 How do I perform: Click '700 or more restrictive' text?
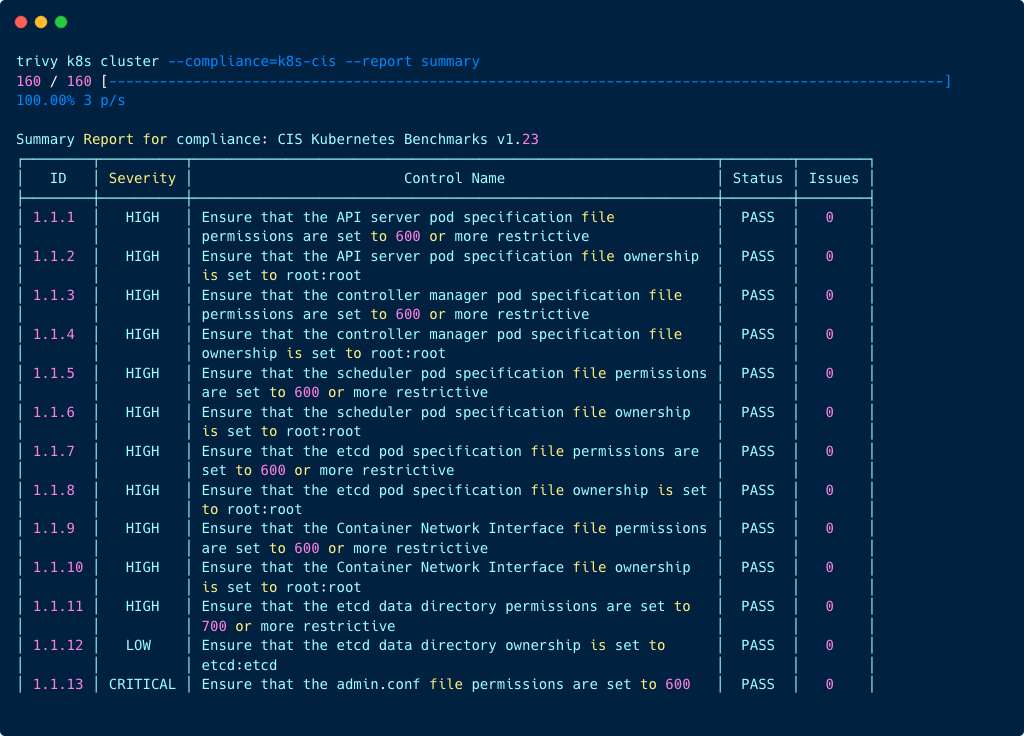tap(298, 626)
